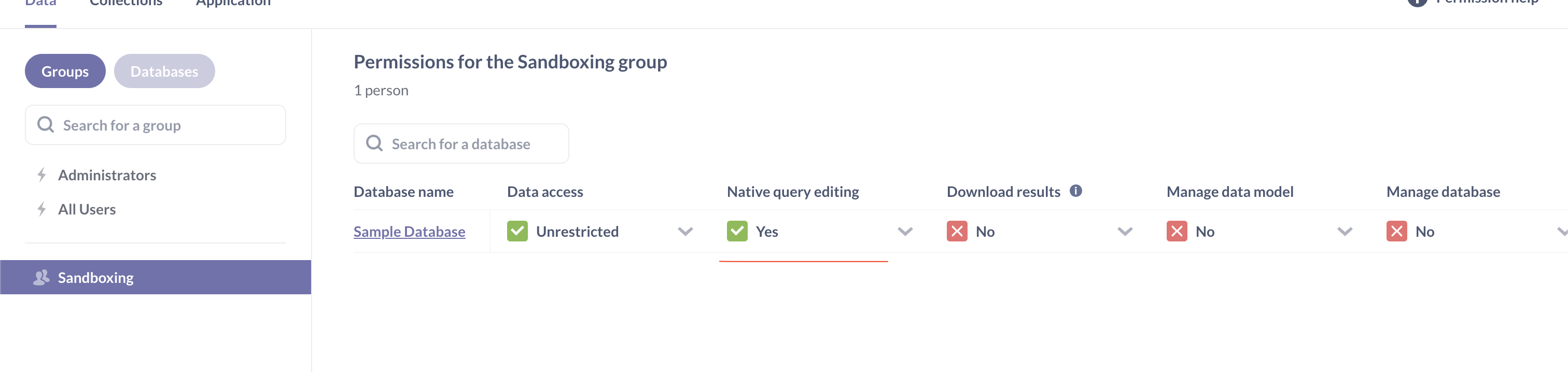The image size is (1568, 372).
Task: Switch to the Collections tab
Action: [x=125, y=3]
